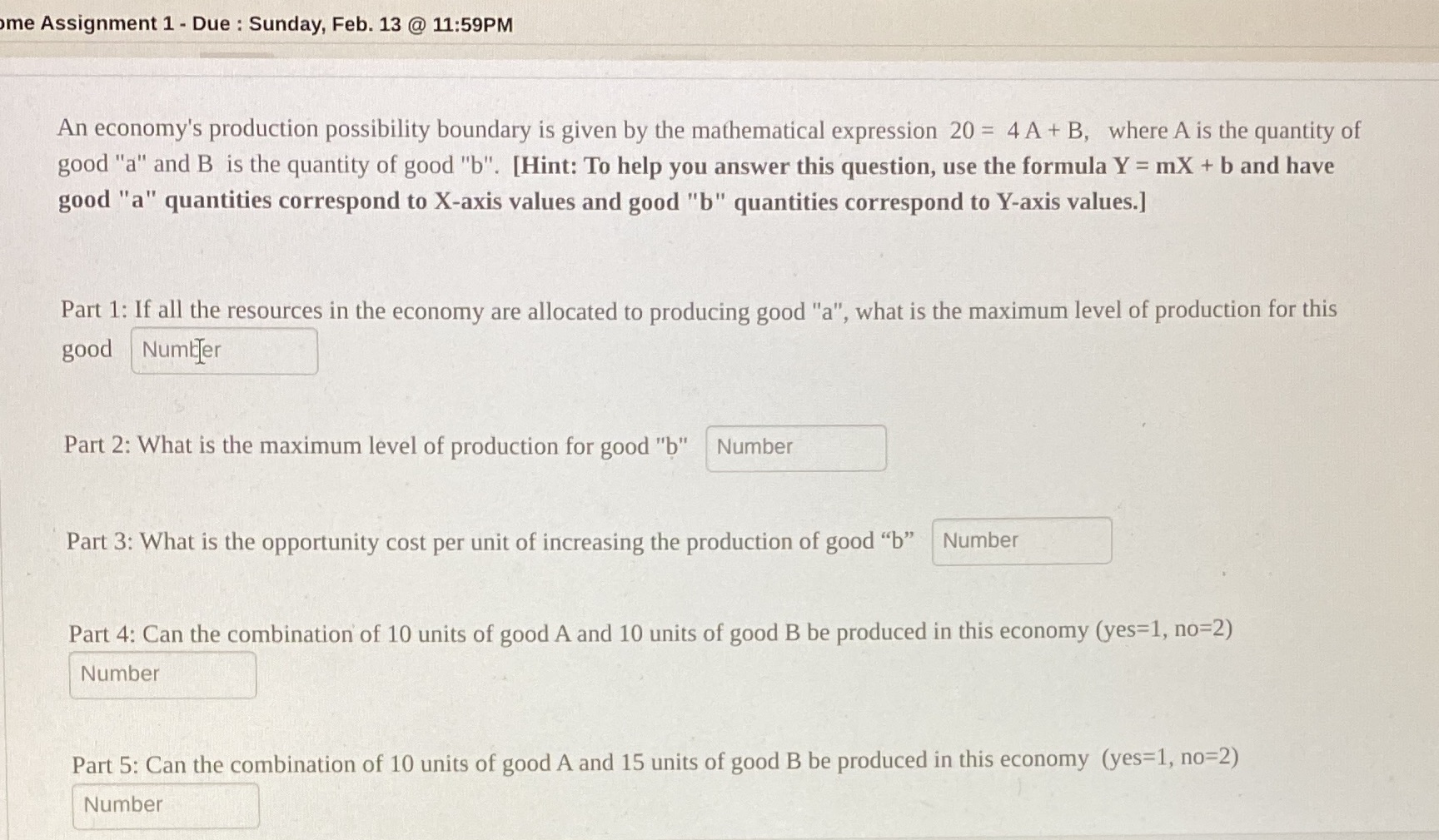Click the Part 2 Number input field
1439x840 pixels.
794,447
